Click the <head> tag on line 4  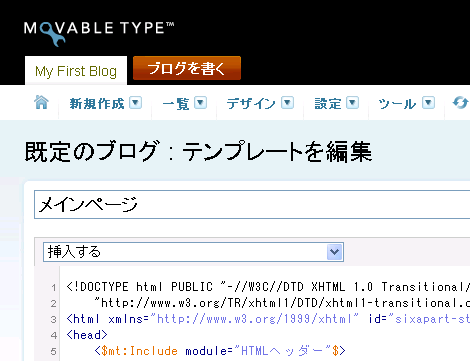(87, 335)
